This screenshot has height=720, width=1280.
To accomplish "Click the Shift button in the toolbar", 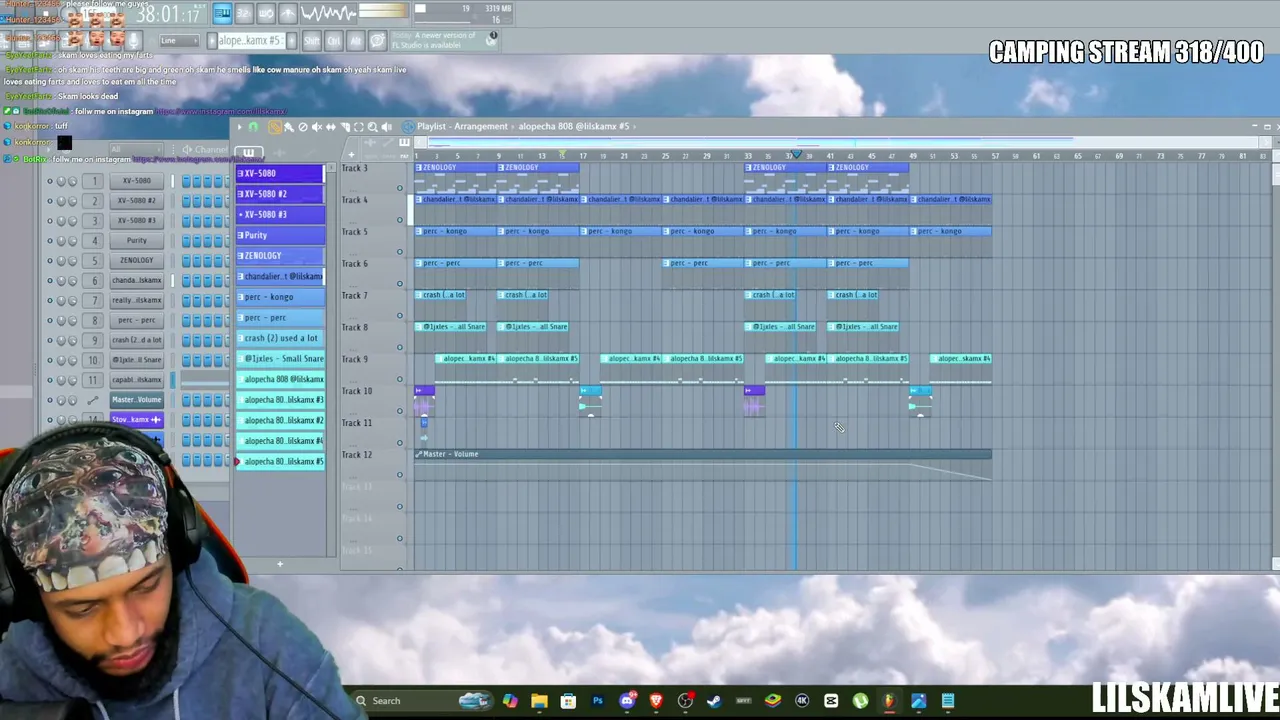I will pyautogui.click(x=311, y=40).
